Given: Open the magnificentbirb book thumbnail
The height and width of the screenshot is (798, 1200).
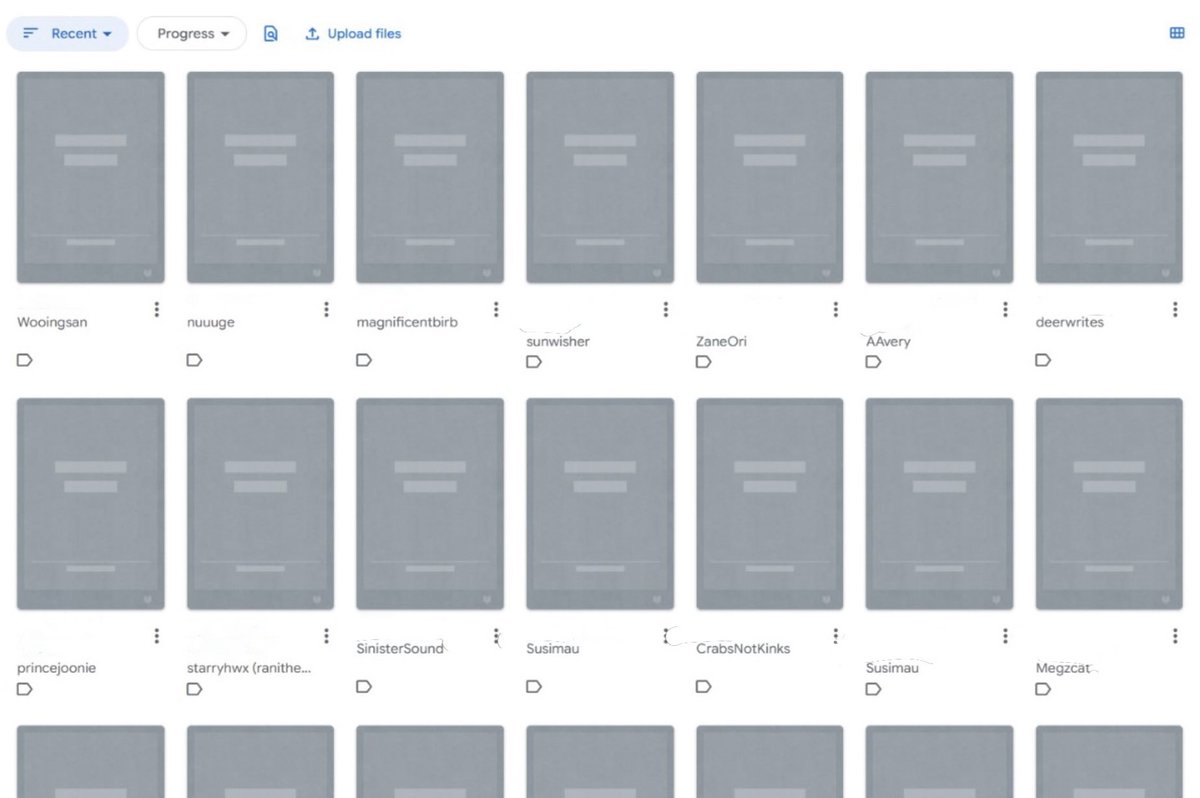Looking at the screenshot, I should (x=430, y=178).
